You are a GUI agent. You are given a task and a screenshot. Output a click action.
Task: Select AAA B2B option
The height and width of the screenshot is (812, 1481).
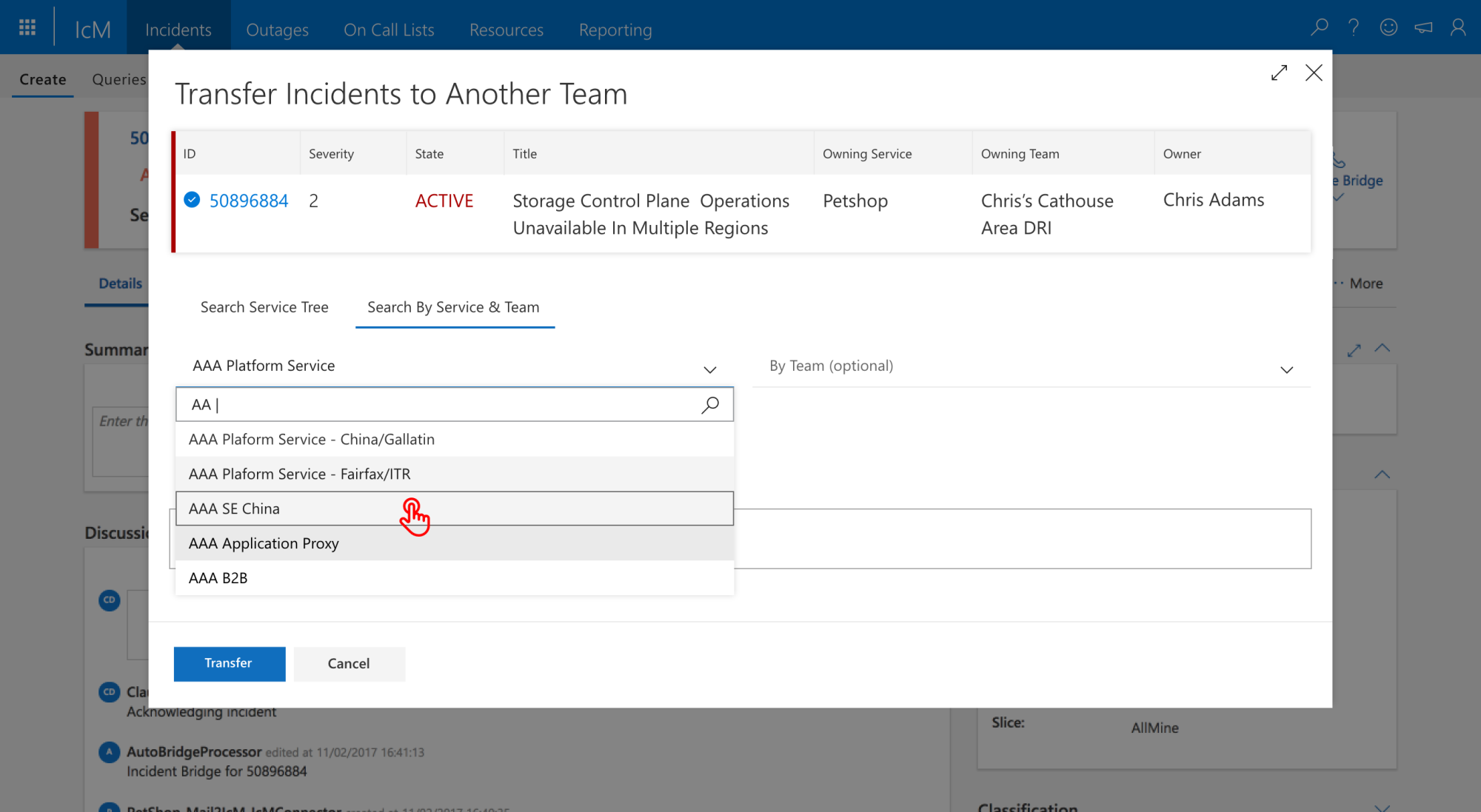pyautogui.click(x=455, y=578)
